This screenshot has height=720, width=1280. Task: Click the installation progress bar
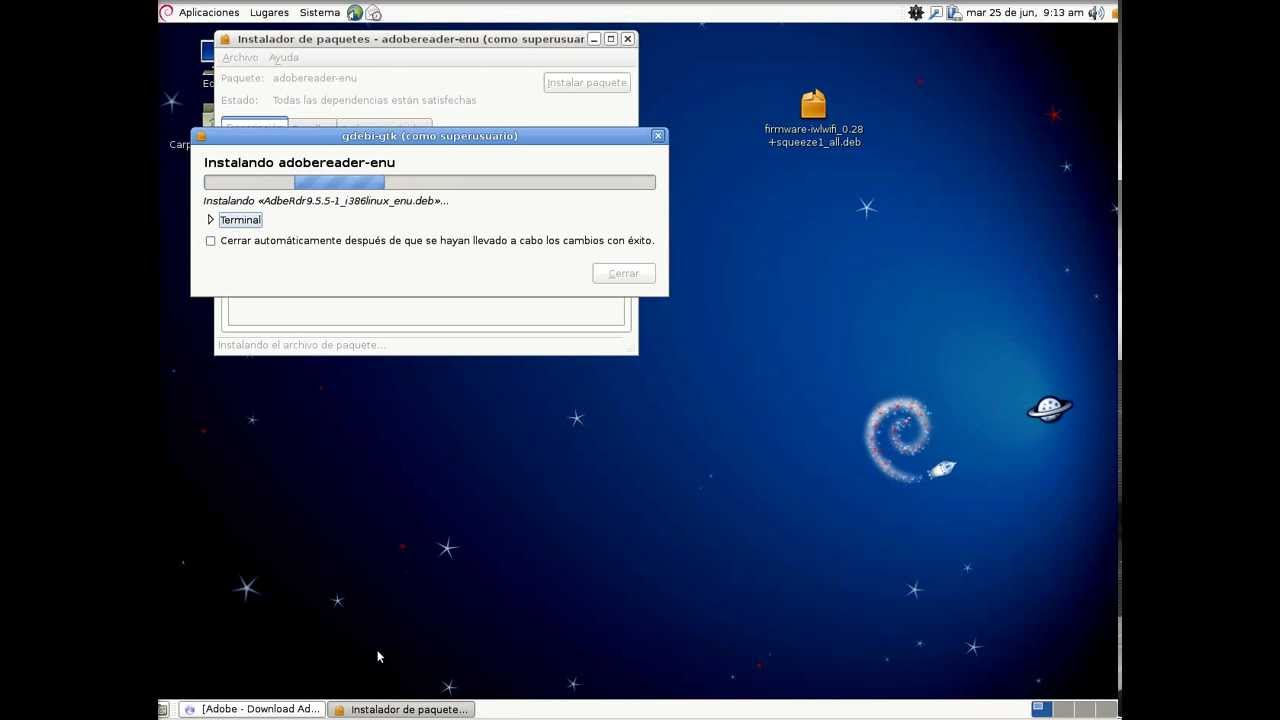[x=430, y=182]
